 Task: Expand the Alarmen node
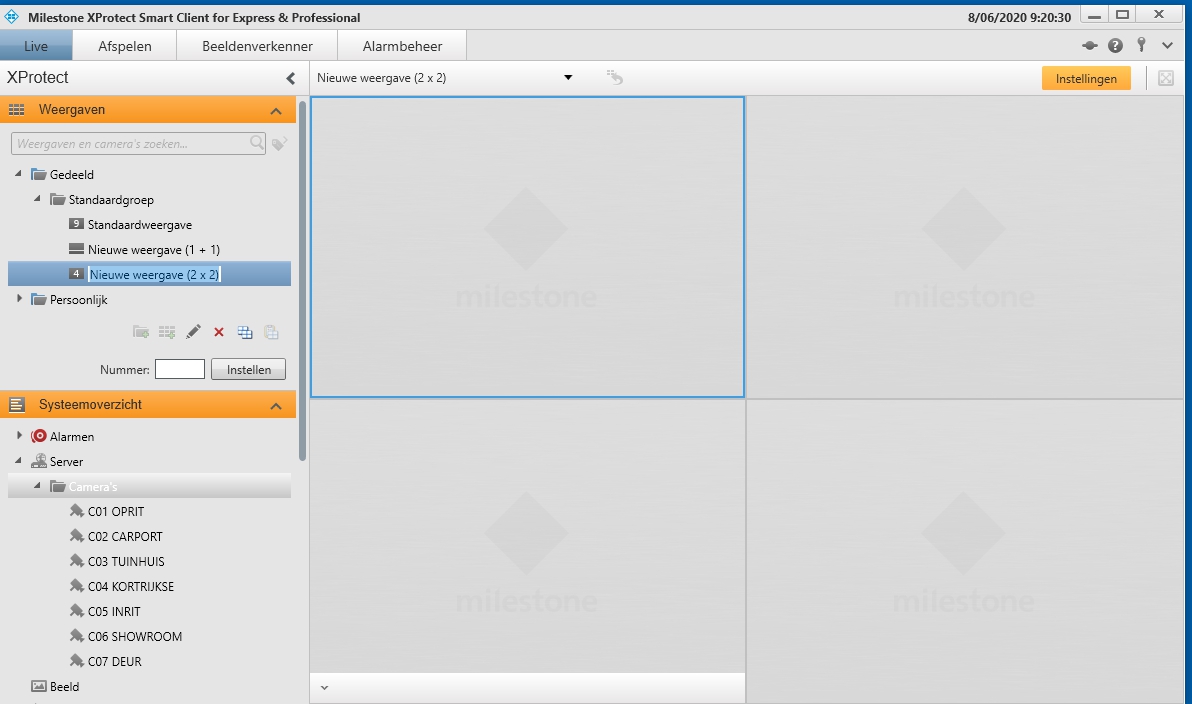19,436
